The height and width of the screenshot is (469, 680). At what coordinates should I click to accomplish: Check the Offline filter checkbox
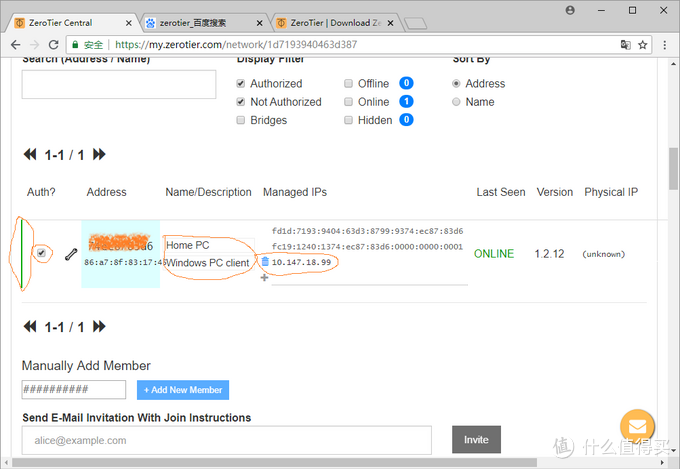tap(348, 83)
